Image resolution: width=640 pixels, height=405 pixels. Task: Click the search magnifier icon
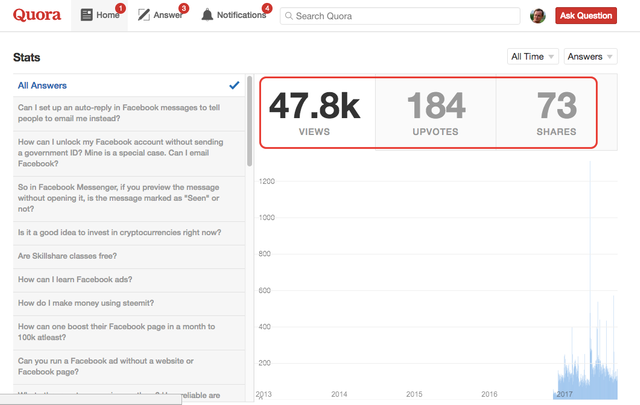pyautogui.click(x=289, y=16)
